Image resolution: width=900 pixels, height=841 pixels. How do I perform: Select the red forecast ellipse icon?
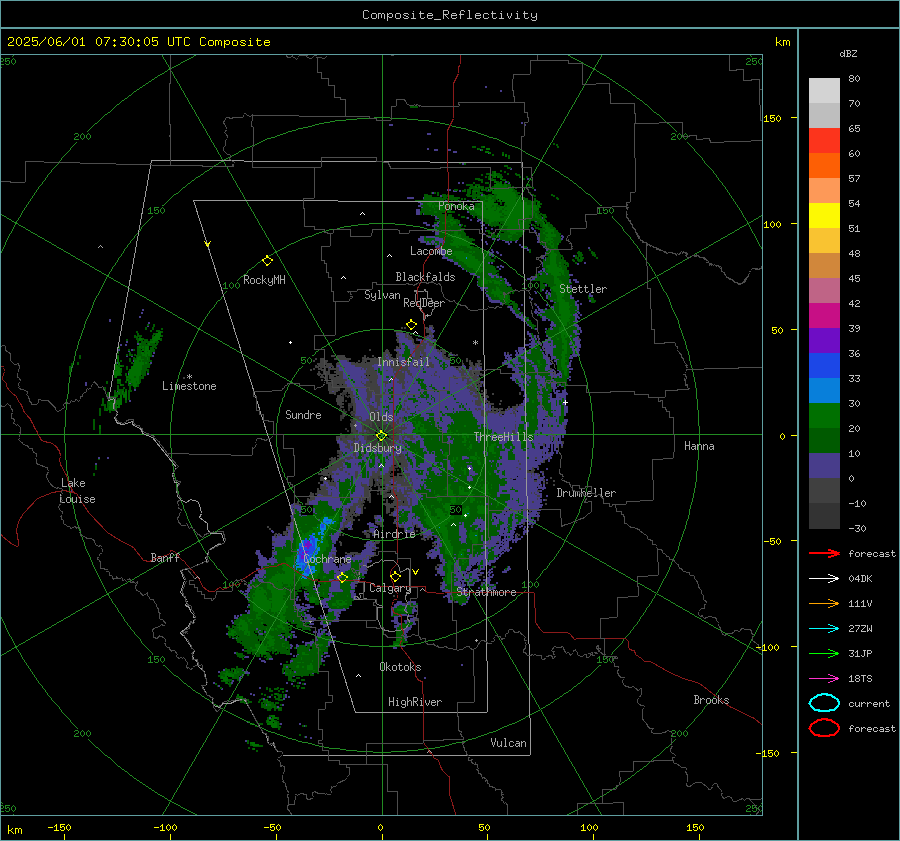click(x=824, y=728)
